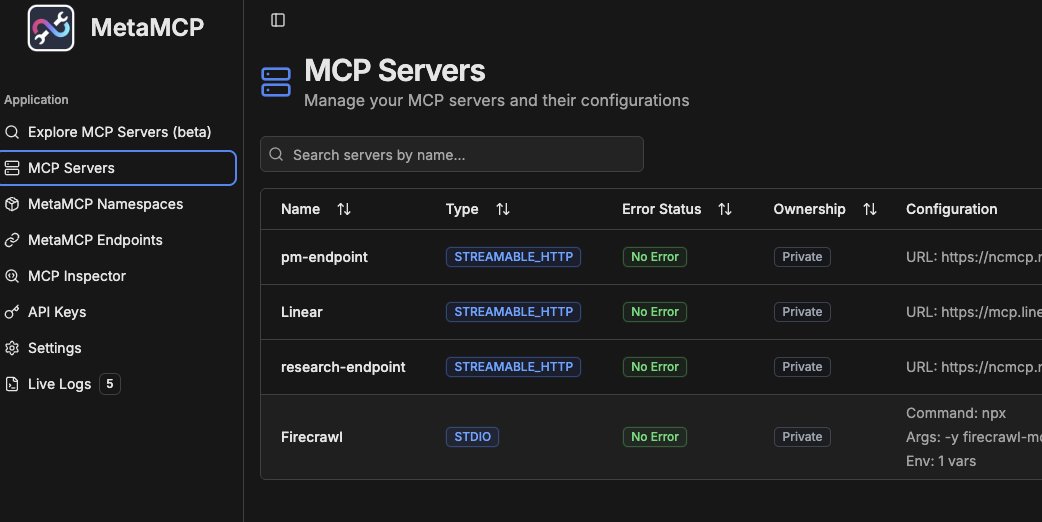Click No Error badge in Linear row

click(655, 312)
